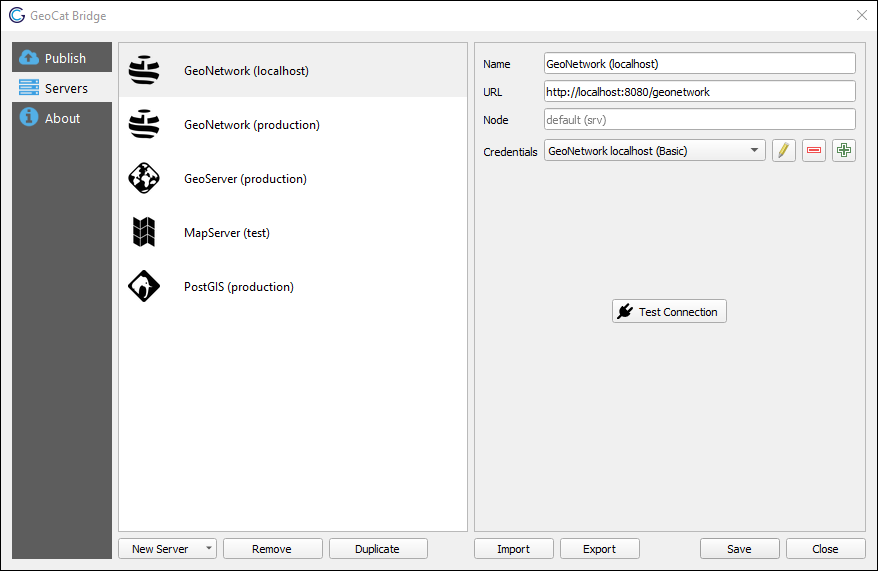The image size is (878, 571).
Task: Select PostGIS (production) server label
Action: [x=239, y=287]
